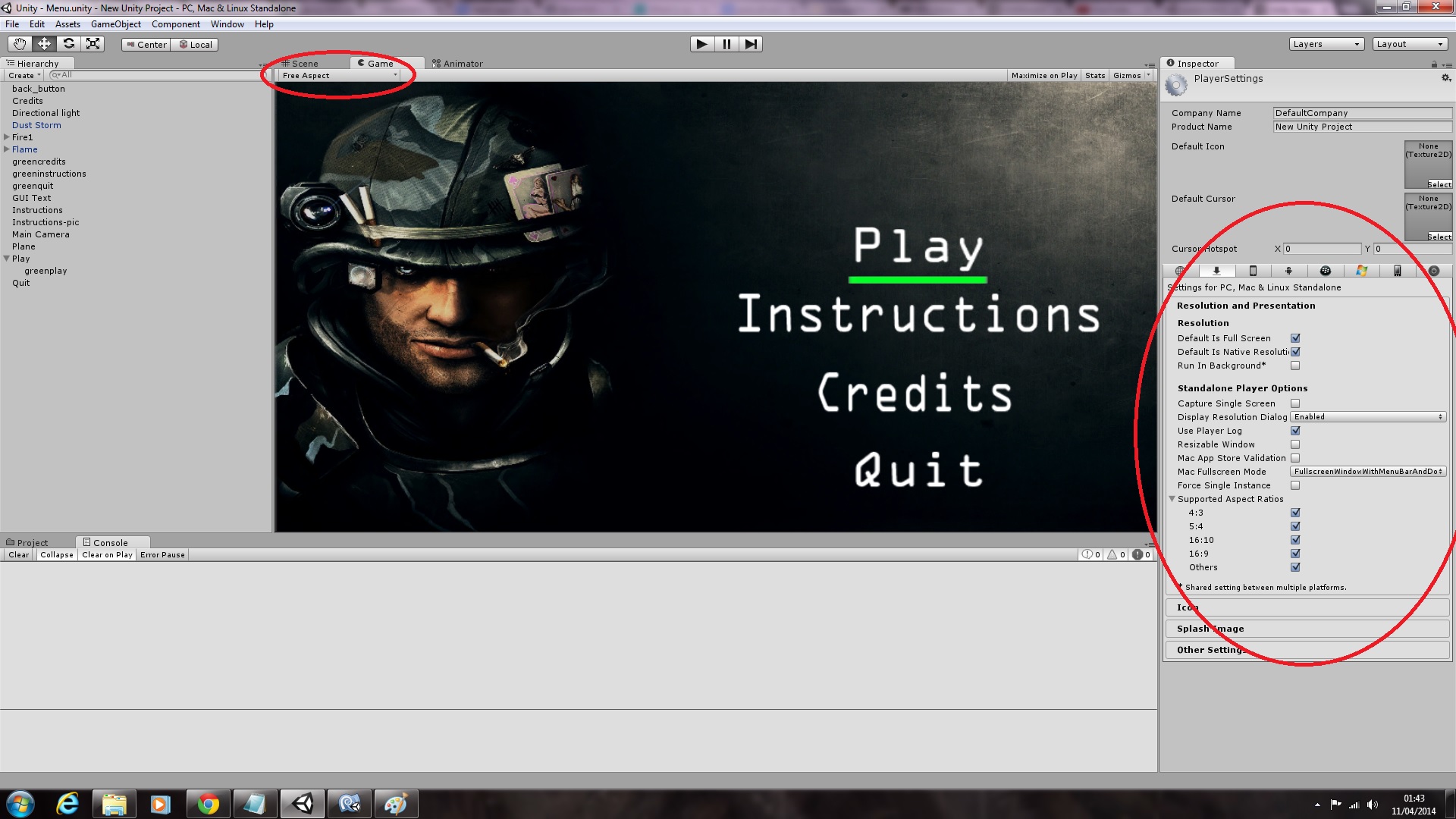This screenshot has height=819, width=1456.
Task: Open the Layers dropdown
Action: coord(1326,44)
